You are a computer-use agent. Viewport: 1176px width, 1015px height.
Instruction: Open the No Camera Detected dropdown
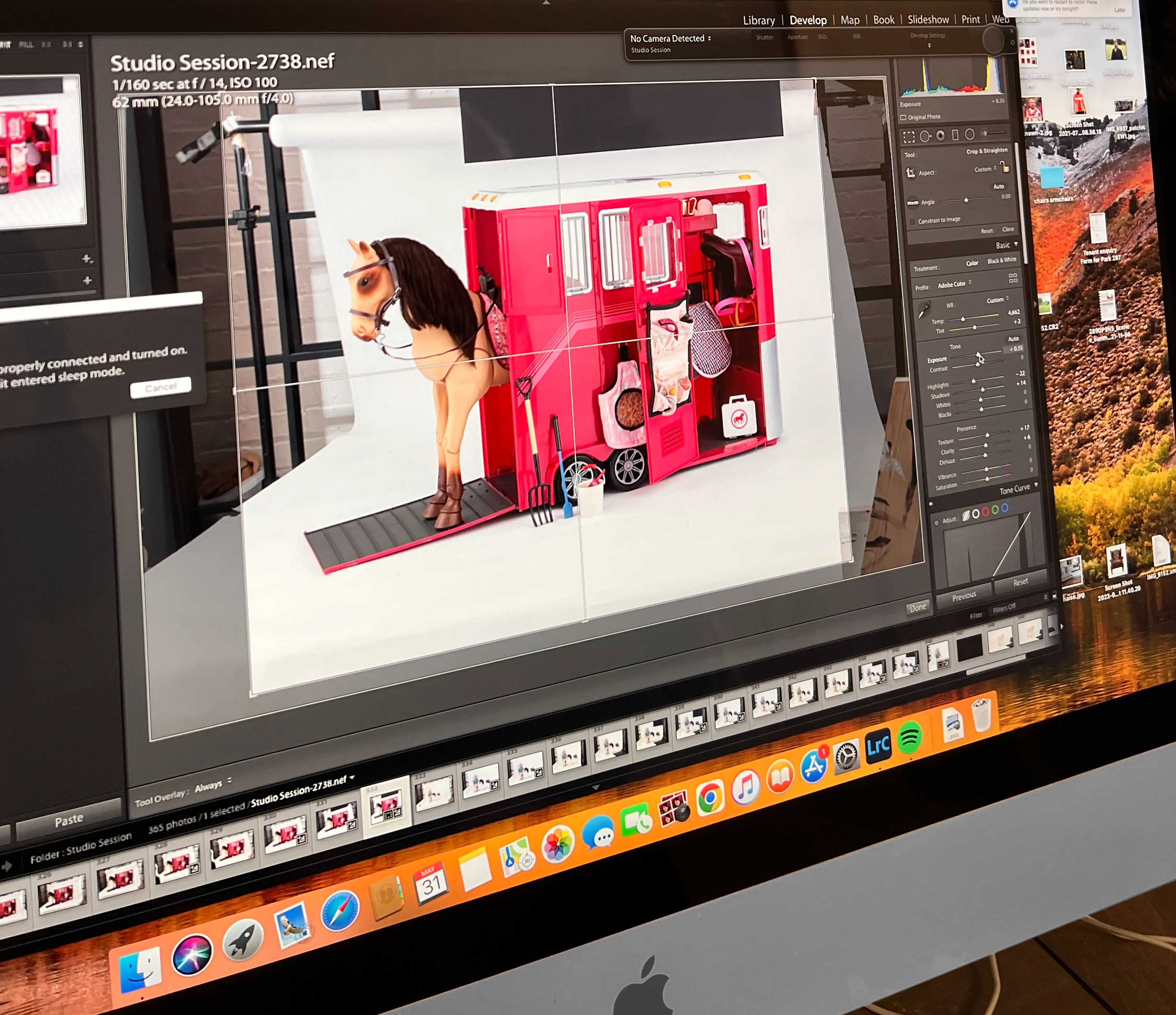point(670,39)
